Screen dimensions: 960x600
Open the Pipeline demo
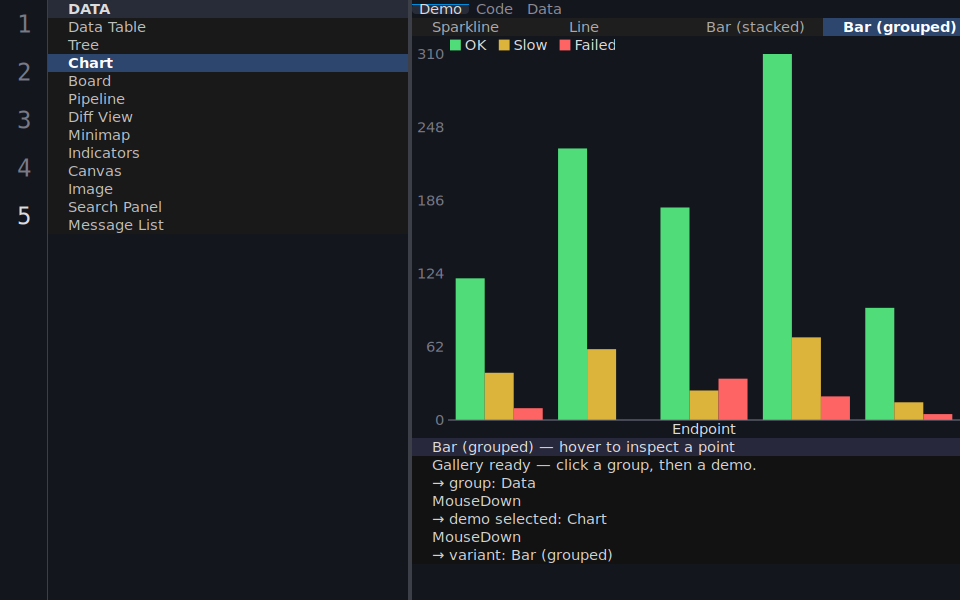228,99
